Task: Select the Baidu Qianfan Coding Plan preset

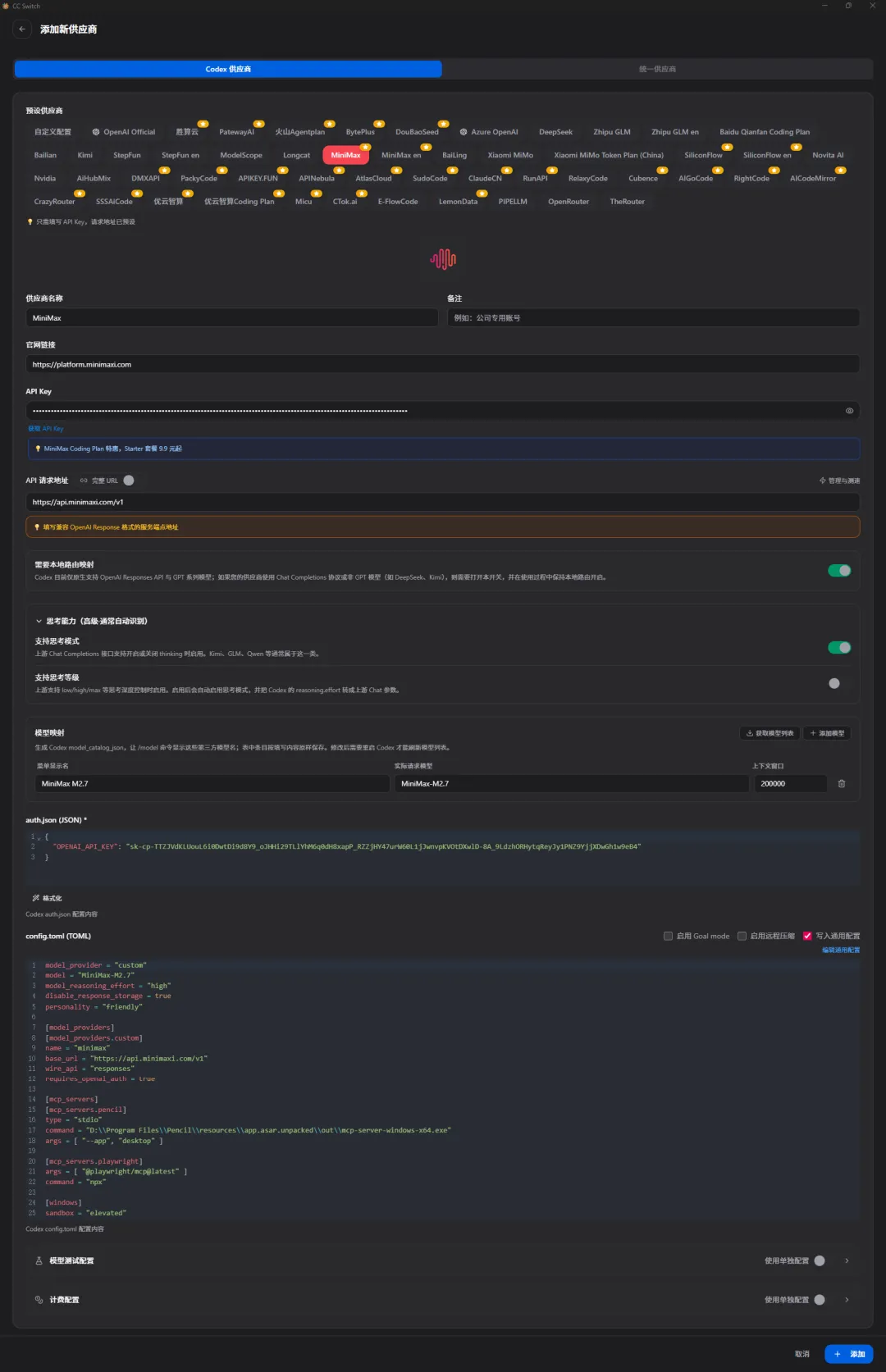Action: click(x=765, y=132)
